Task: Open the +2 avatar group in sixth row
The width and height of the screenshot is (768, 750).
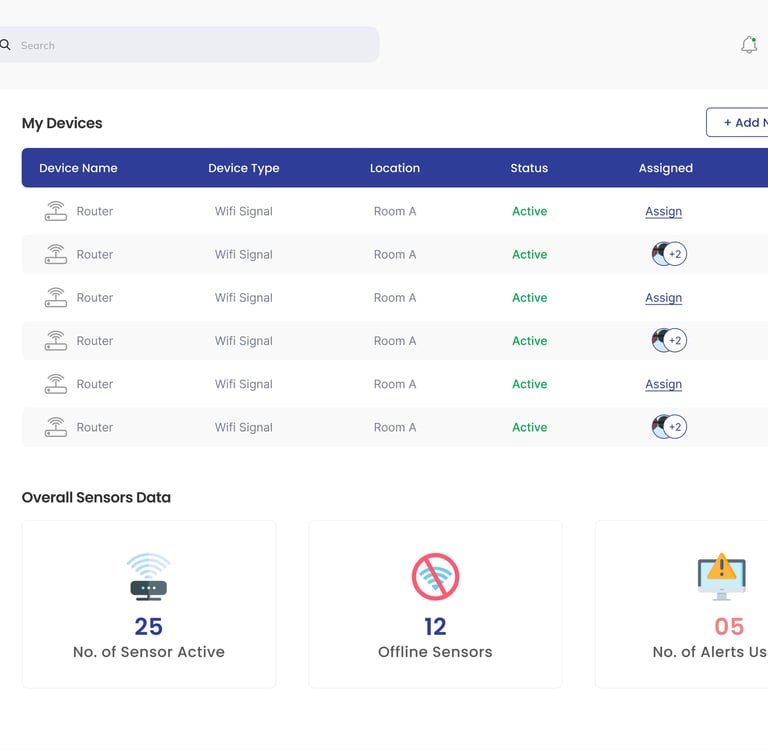Action: [668, 427]
